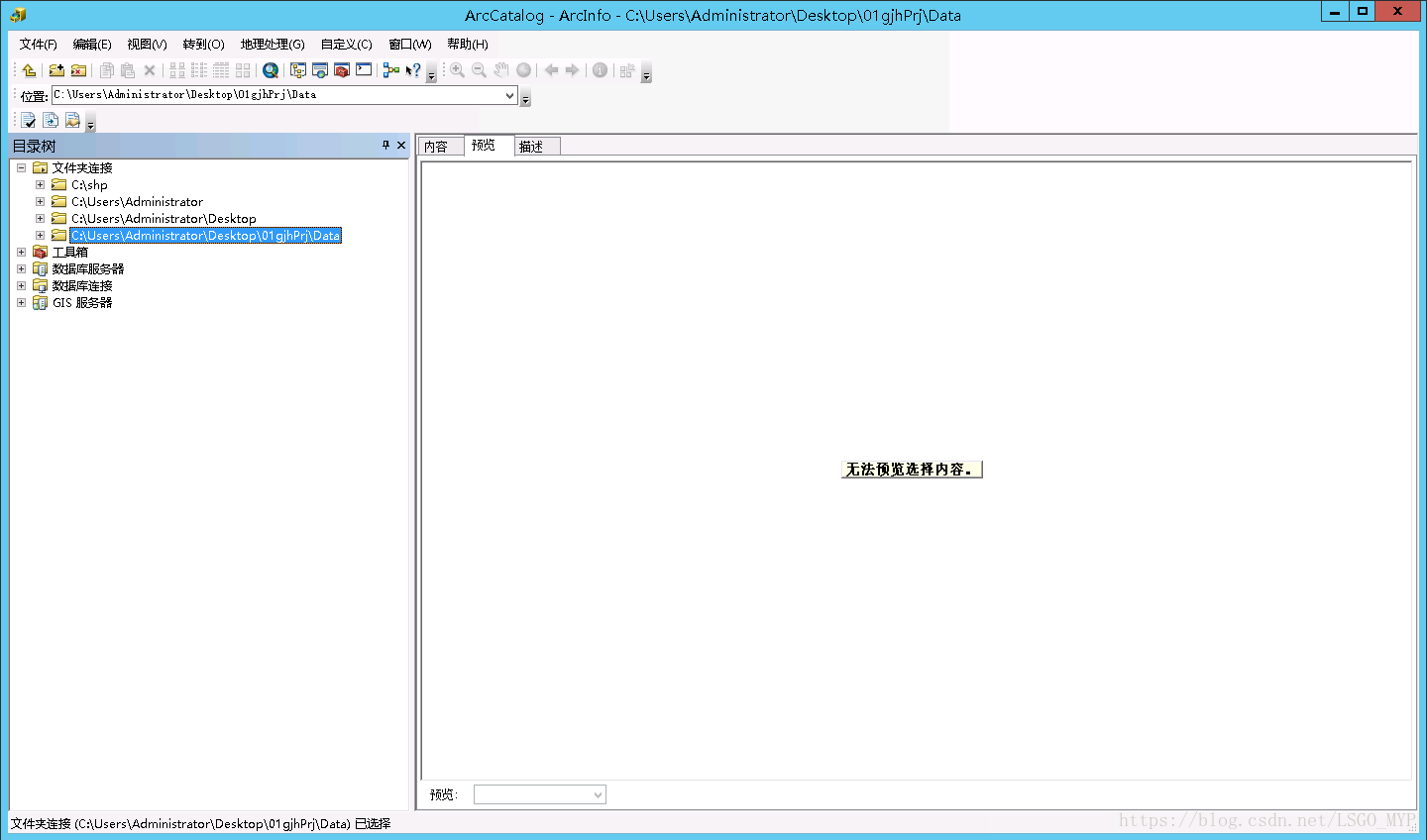The image size is (1427, 840).
Task: Select the Identify info tool
Action: [600, 70]
